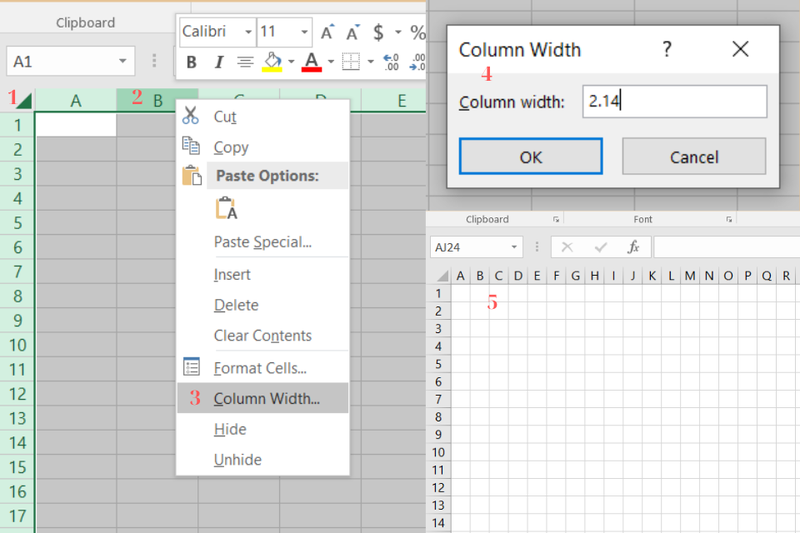Click the center align icon in mini toolbar
The width and height of the screenshot is (800, 533).
245,62
